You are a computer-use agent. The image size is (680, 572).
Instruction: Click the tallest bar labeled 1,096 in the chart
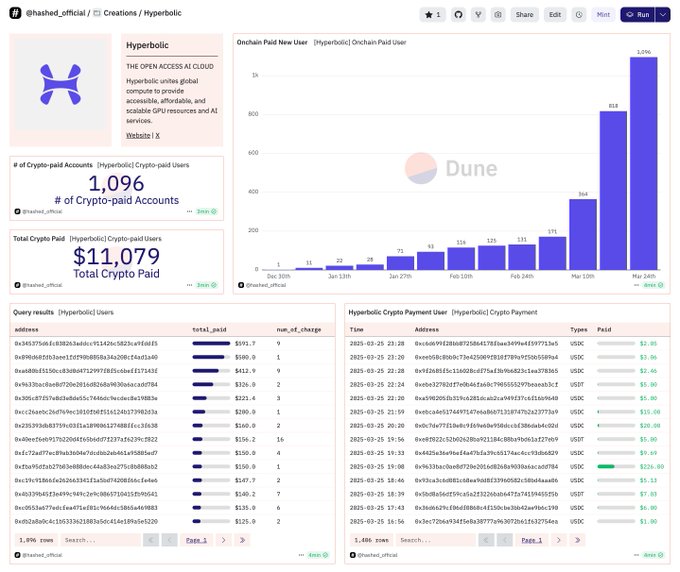click(x=644, y=163)
